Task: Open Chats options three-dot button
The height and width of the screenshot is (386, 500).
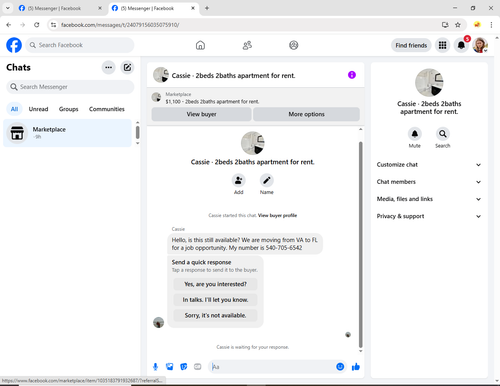Action: click(108, 67)
